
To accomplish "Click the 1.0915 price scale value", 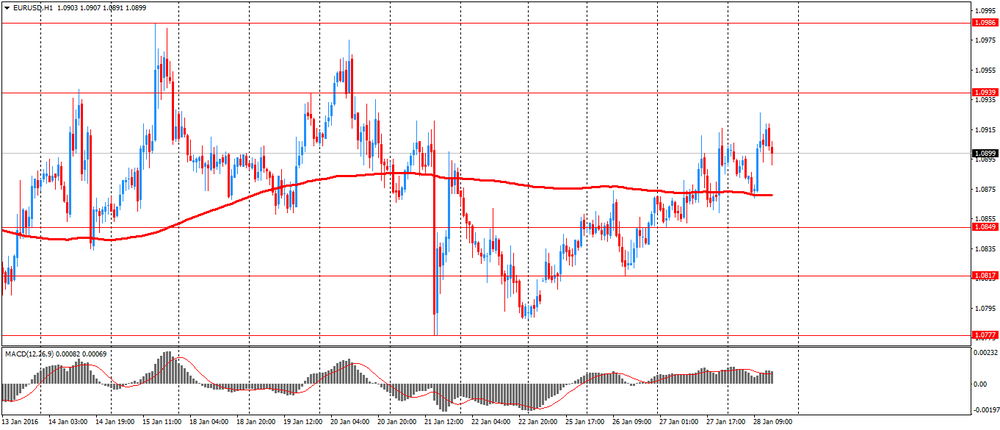I will [x=983, y=130].
